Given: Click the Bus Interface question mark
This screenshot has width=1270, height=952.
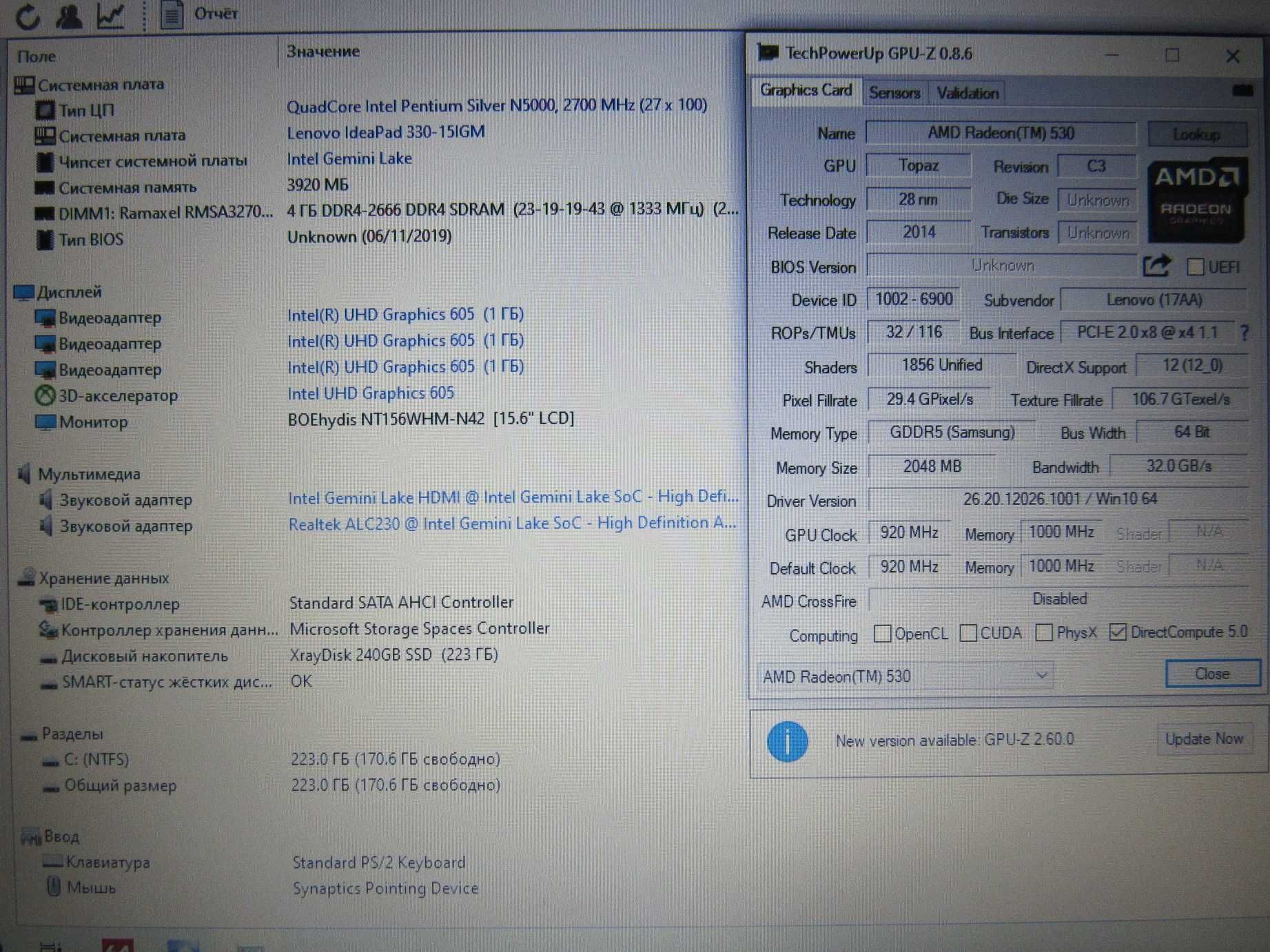Looking at the screenshot, I should 1245,333.
